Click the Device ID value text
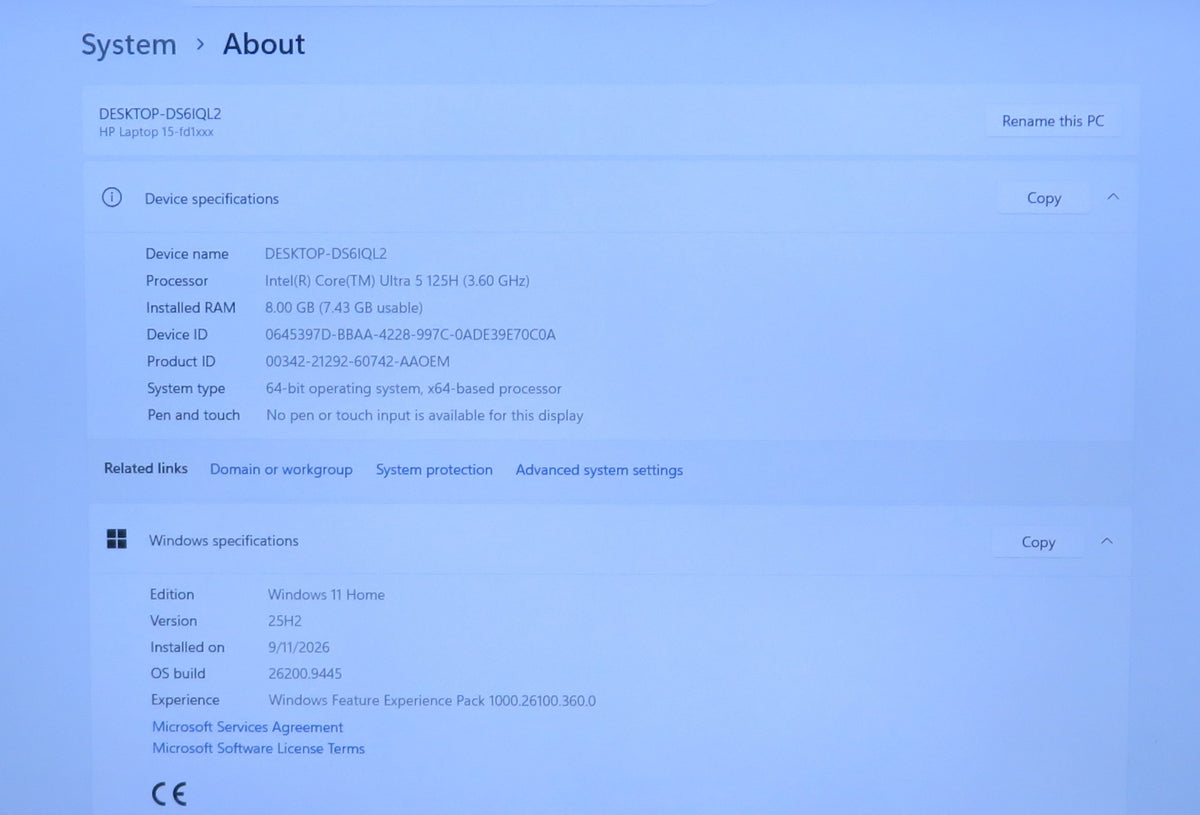 (x=410, y=335)
